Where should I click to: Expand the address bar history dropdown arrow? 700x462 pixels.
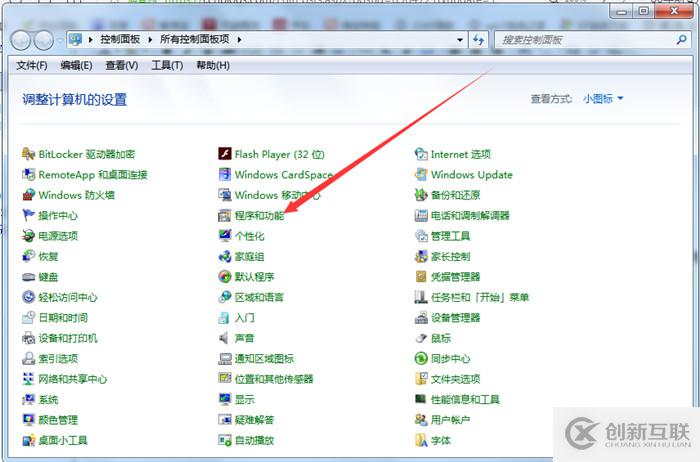pos(460,40)
